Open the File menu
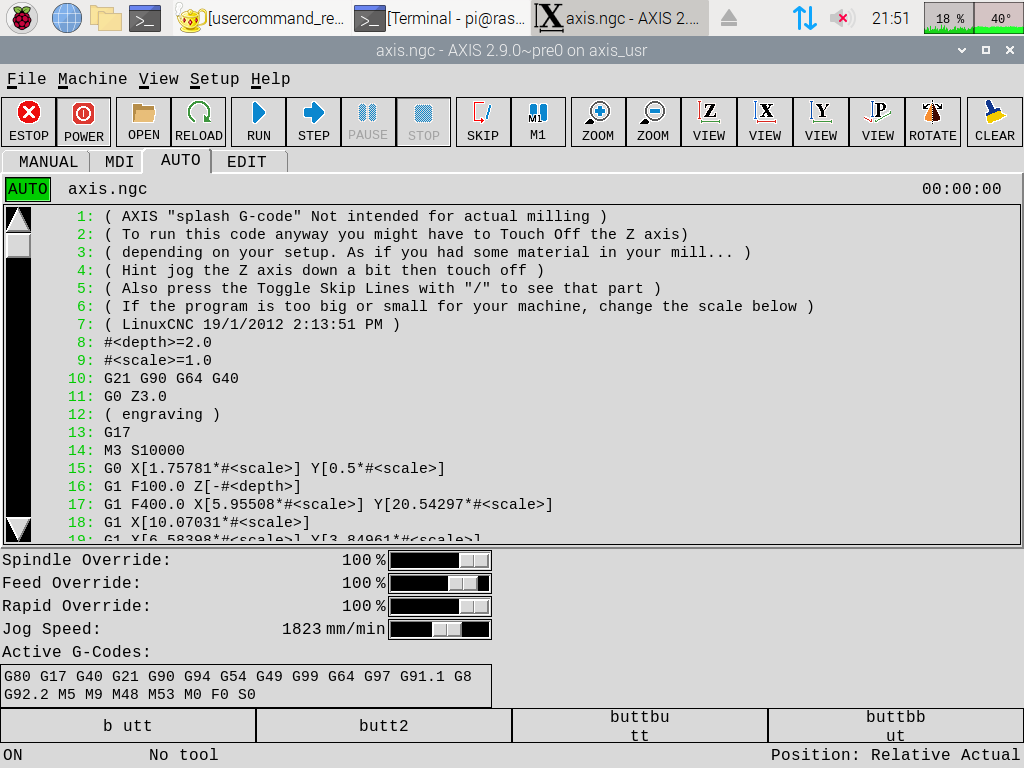Viewport: 1024px width, 768px height. pyautogui.click(x=27, y=79)
